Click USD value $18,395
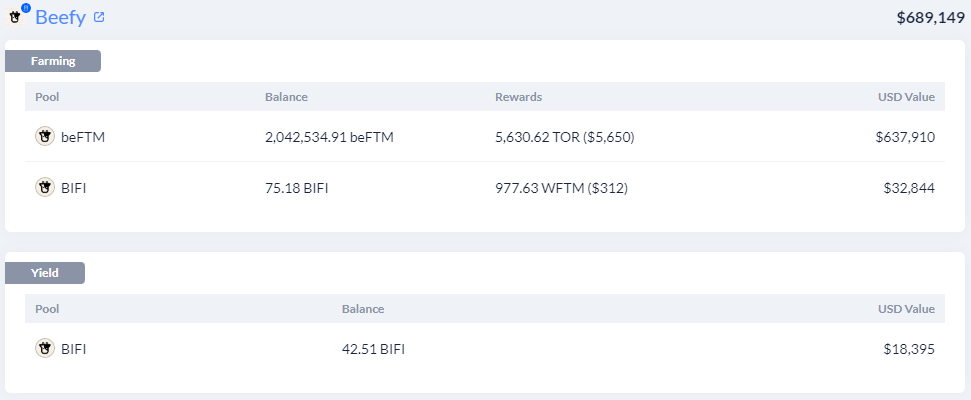This screenshot has height=400, width=971. click(x=909, y=349)
